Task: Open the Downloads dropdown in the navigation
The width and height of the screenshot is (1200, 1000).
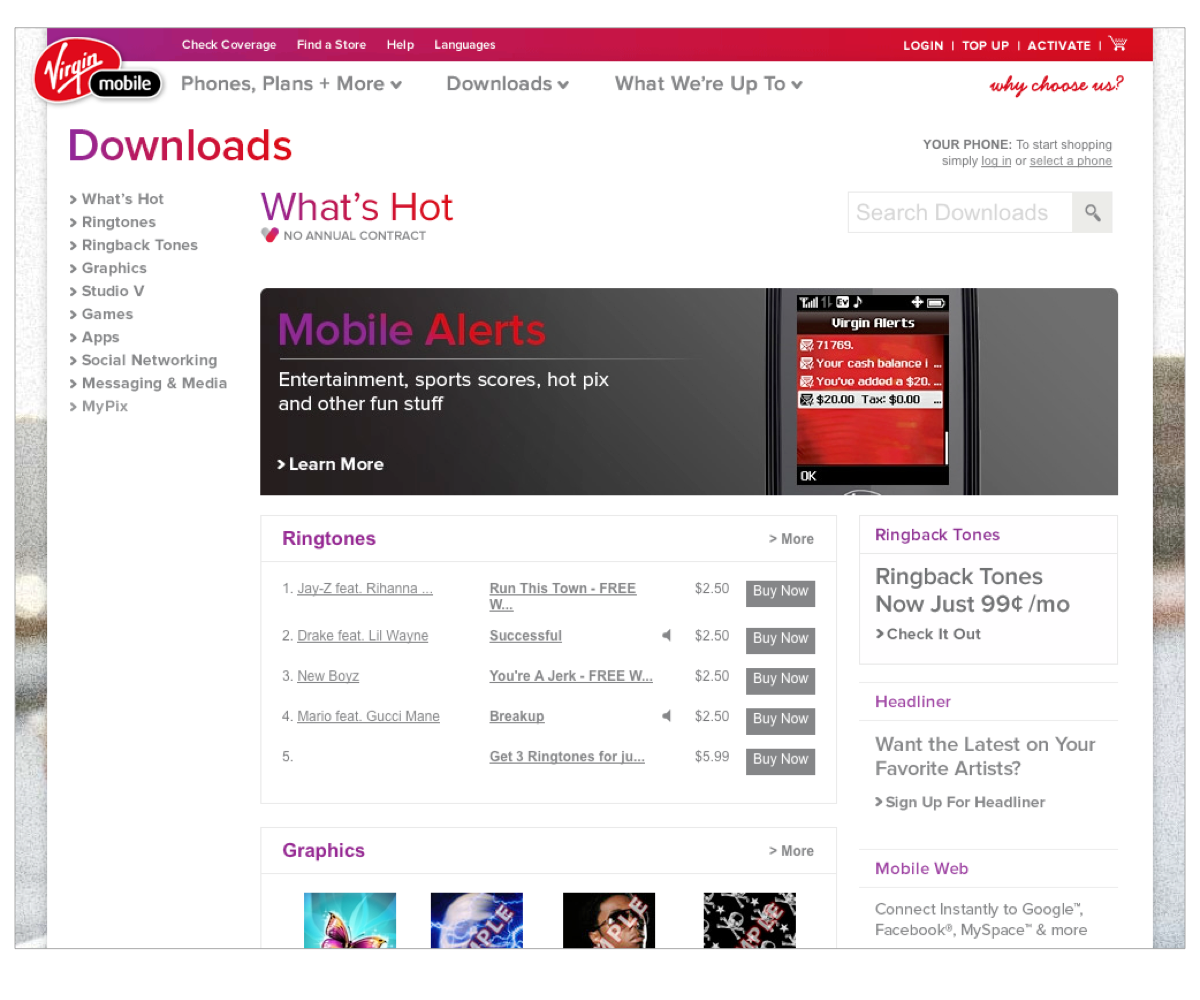Action: click(507, 84)
